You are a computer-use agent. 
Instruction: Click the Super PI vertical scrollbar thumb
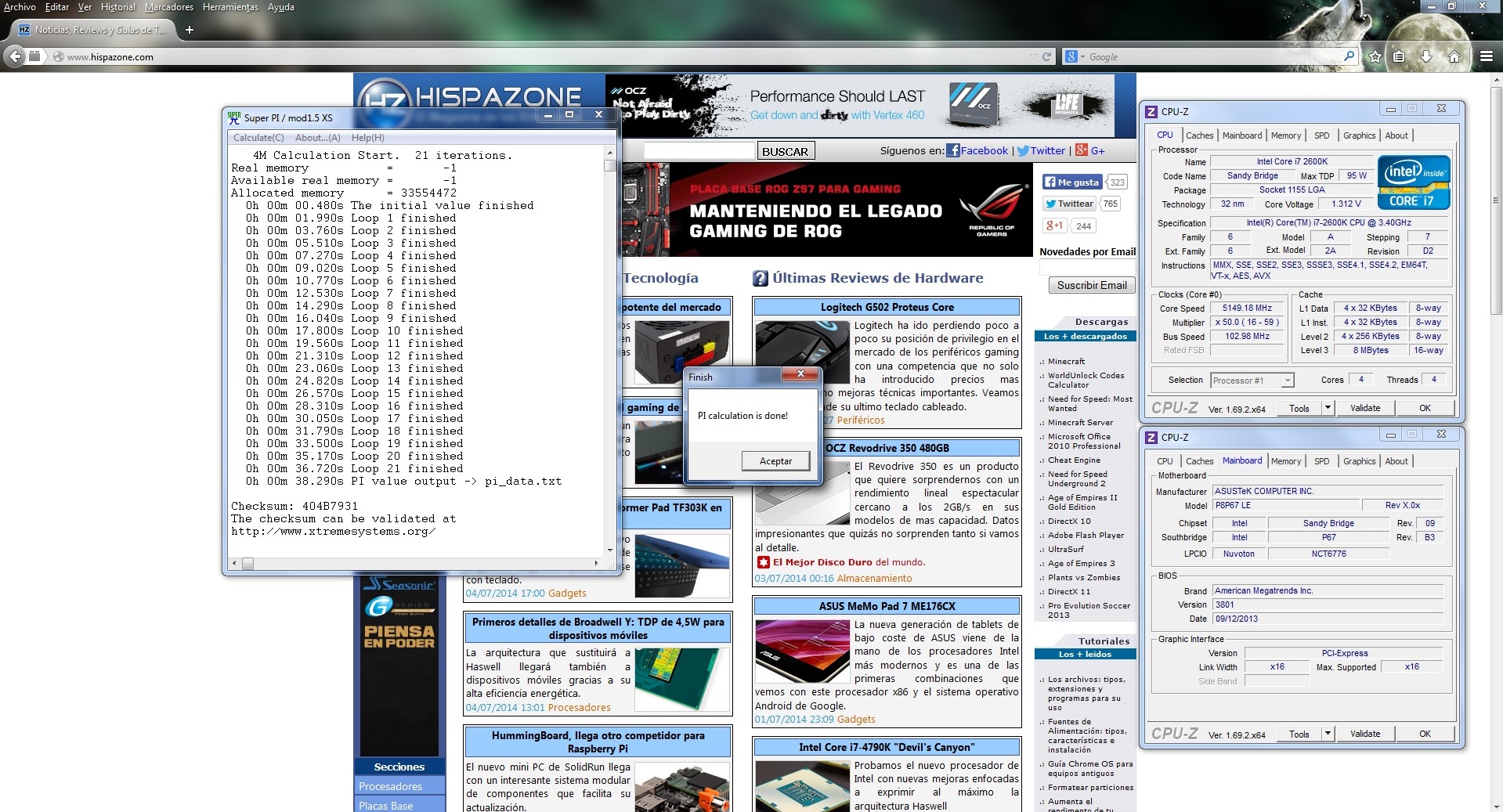(x=610, y=165)
